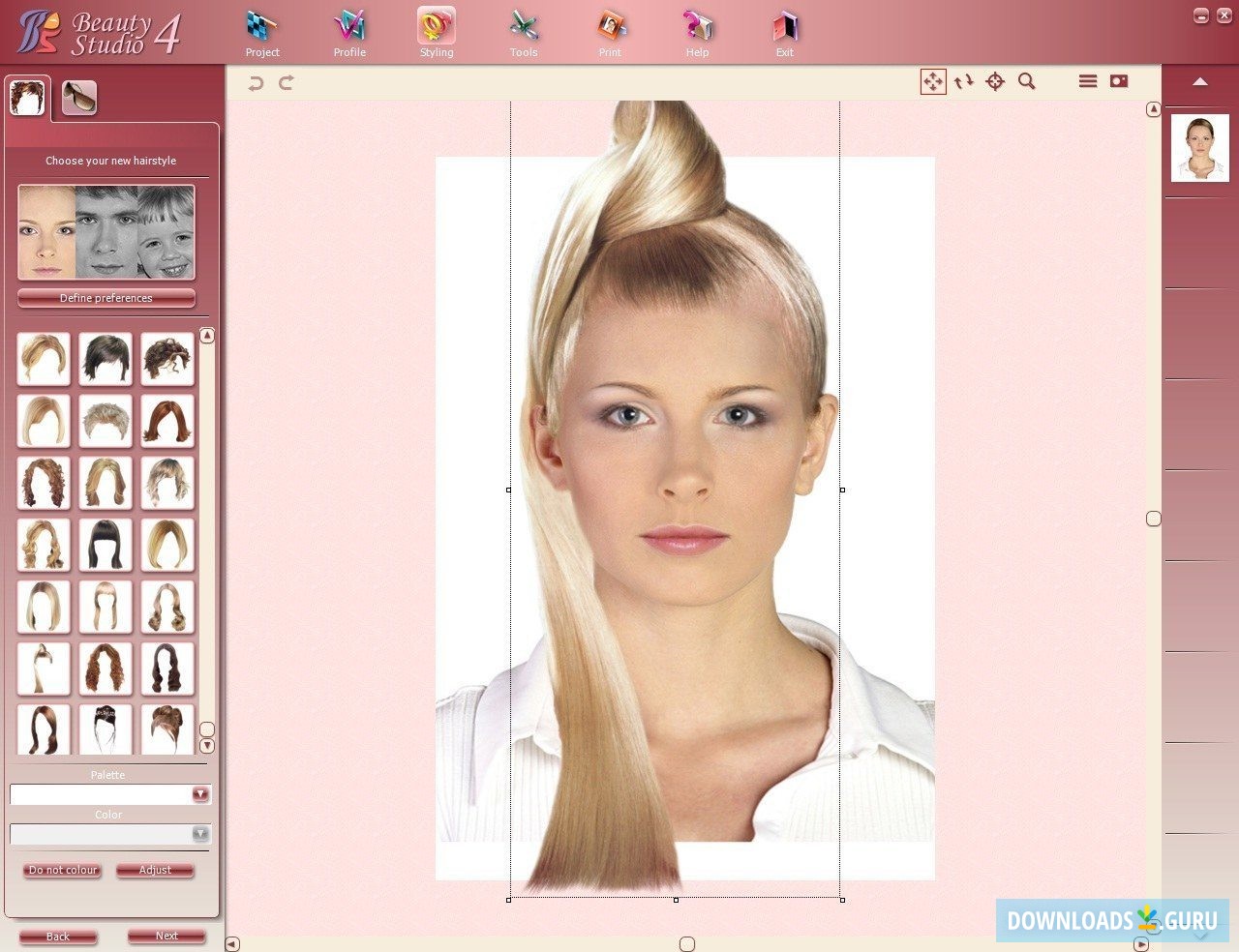Select the crosshair target tool

pyautogui.click(x=995, y=82)
